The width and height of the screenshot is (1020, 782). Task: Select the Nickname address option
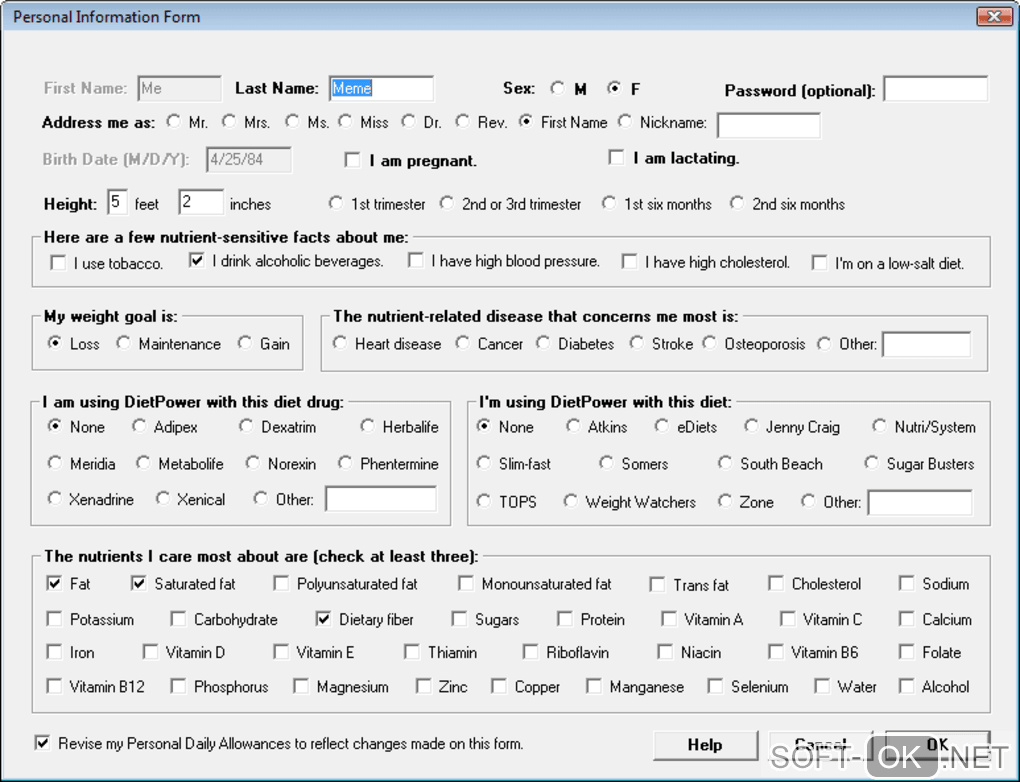pos(624,122)
